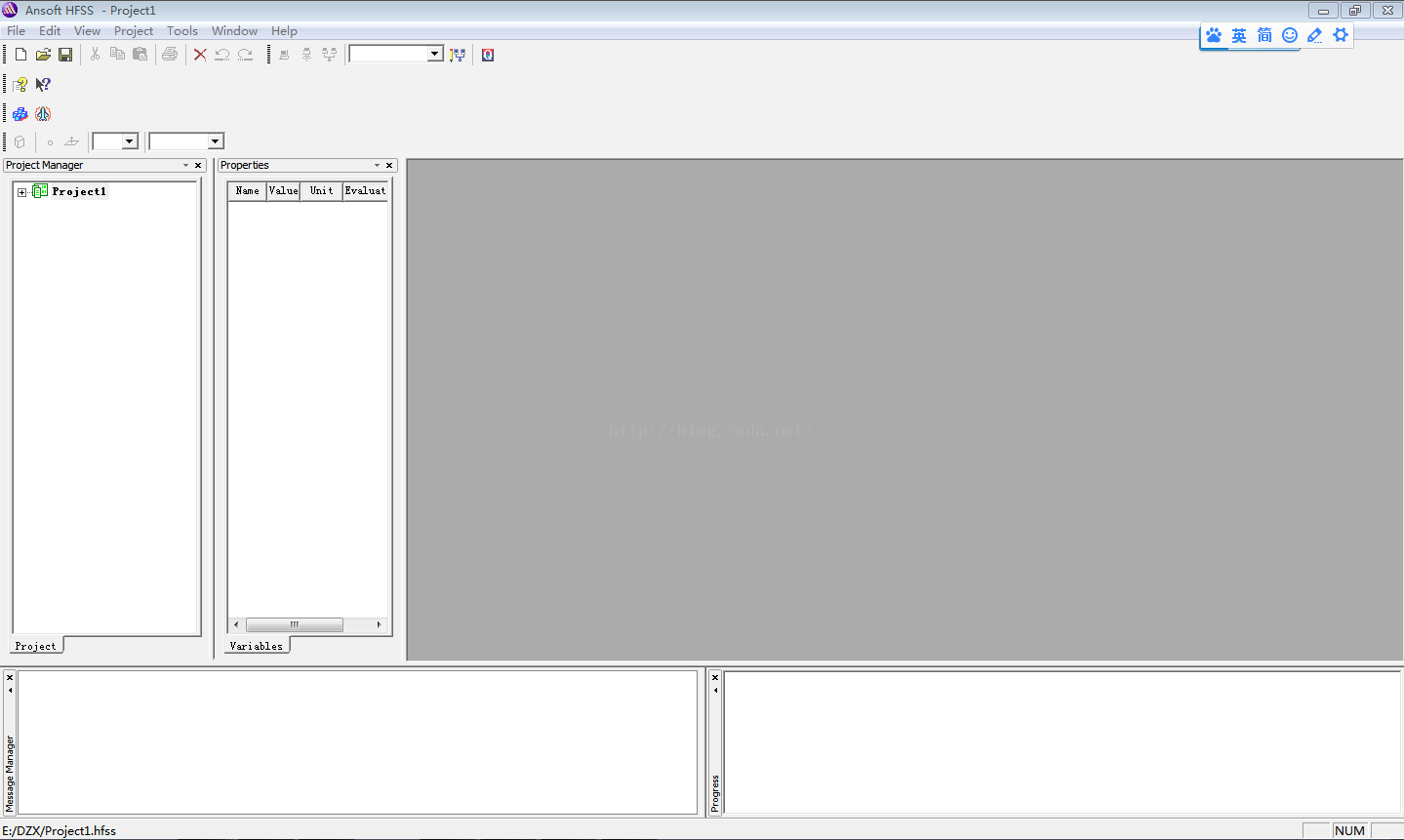Close the Project Manager panel
This screenshot has width=1404, height=840.
(x=198, y=166)
